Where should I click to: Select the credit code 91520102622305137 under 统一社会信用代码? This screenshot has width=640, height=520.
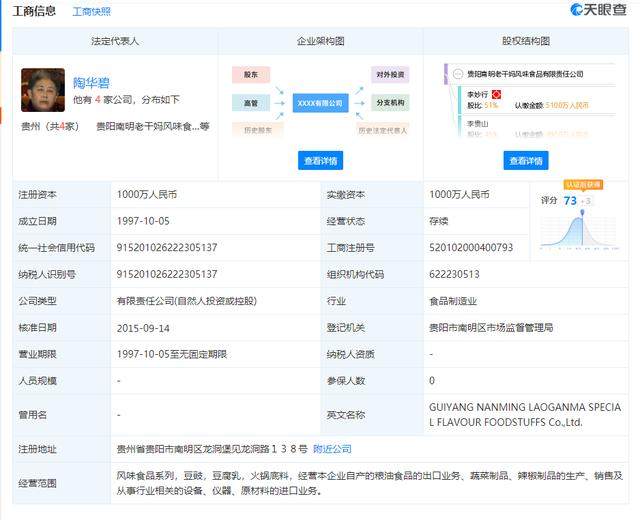click(x=167, y=248)
